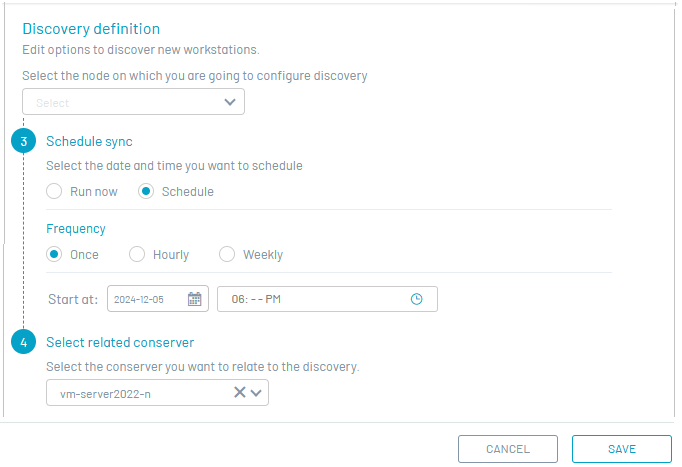
Task: Choose the Weekly frequency option
Action: (x=228, y=254)
